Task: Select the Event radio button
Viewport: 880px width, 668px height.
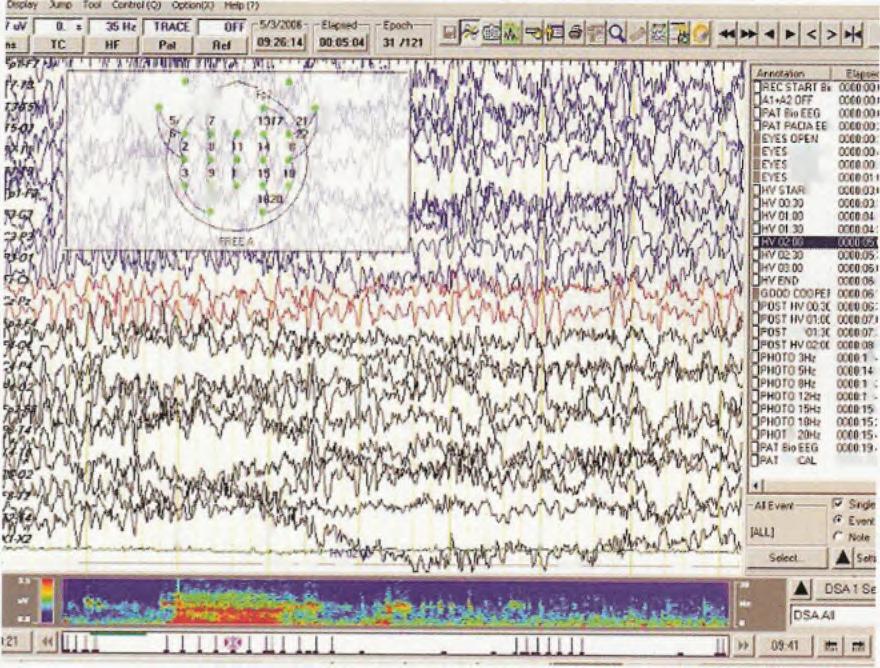Action: coord(839,520)
